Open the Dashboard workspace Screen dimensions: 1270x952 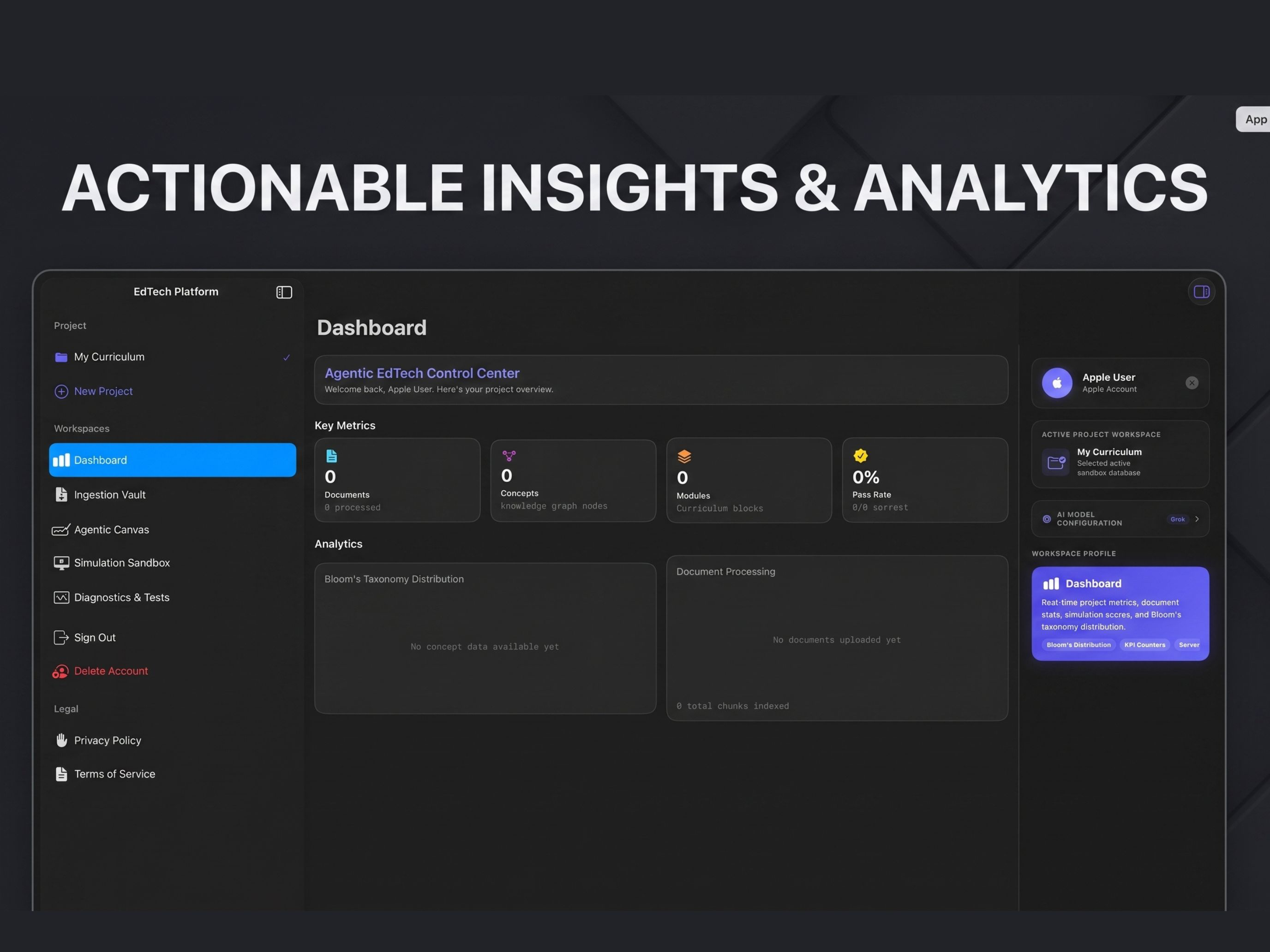pos(172,460)
